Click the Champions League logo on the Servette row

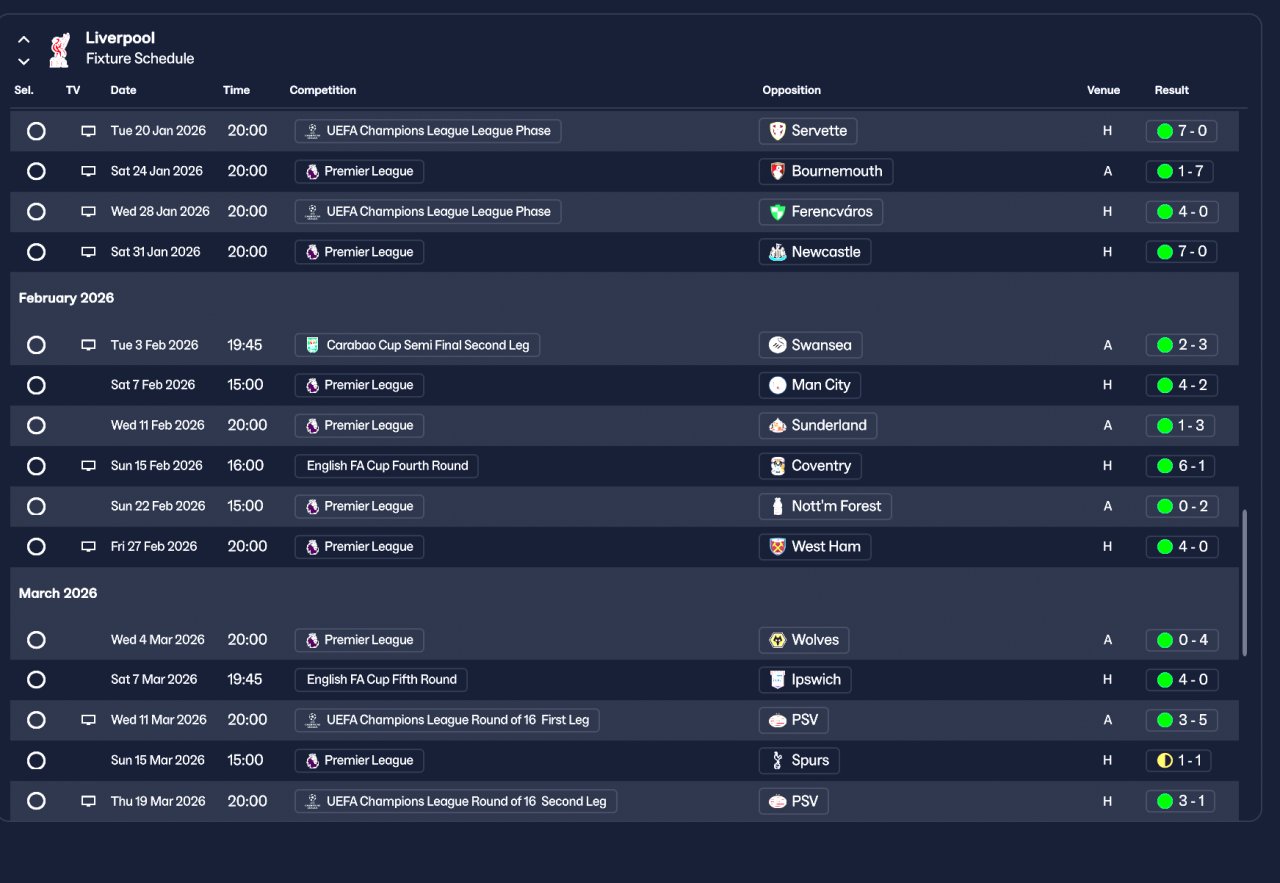click(313, 131)
